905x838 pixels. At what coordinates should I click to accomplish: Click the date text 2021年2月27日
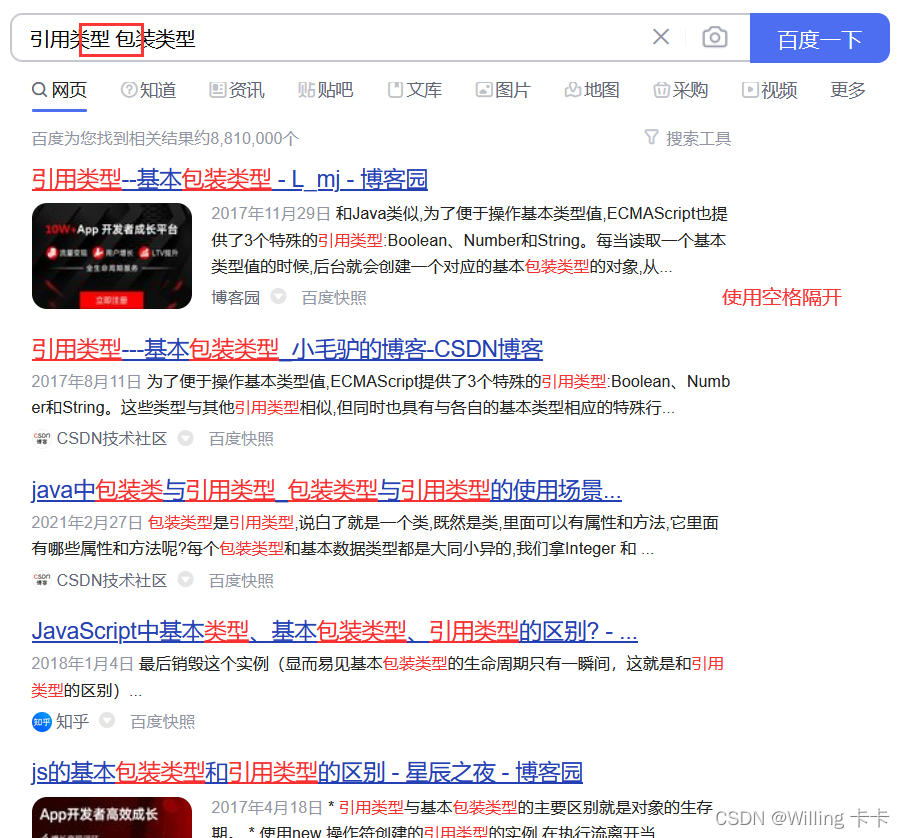[x=87, y=522]
